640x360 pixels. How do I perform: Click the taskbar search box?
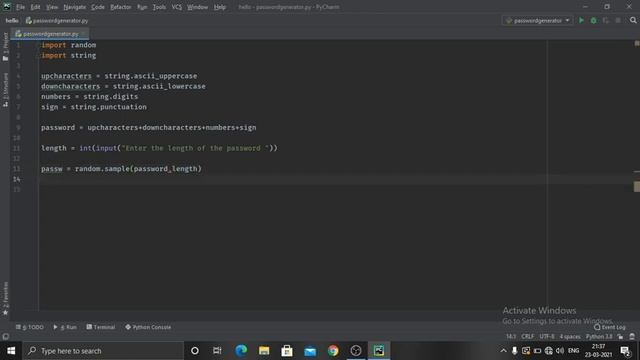pyautogui.click(x=103, y=351)
